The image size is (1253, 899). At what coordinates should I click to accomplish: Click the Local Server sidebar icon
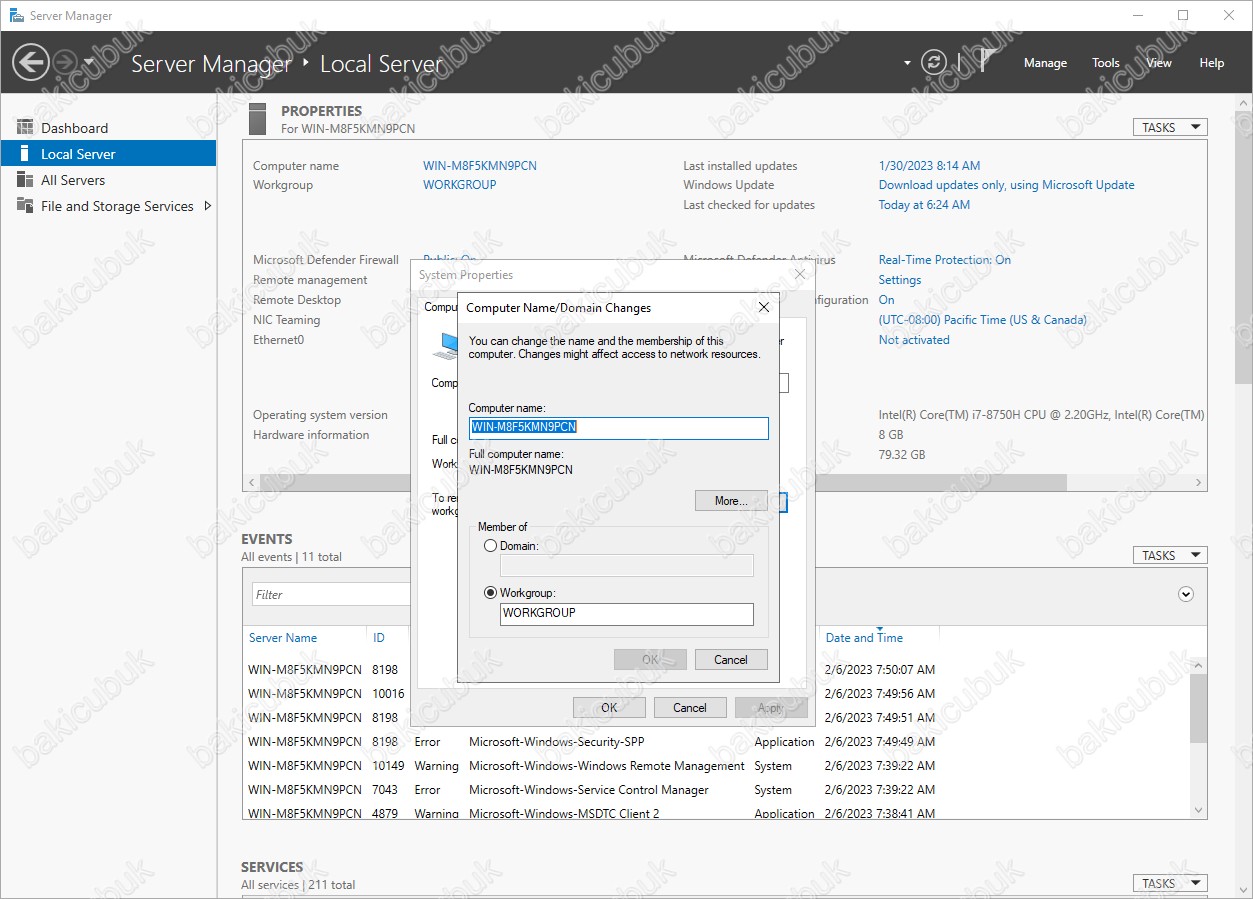tap(25, 154)
